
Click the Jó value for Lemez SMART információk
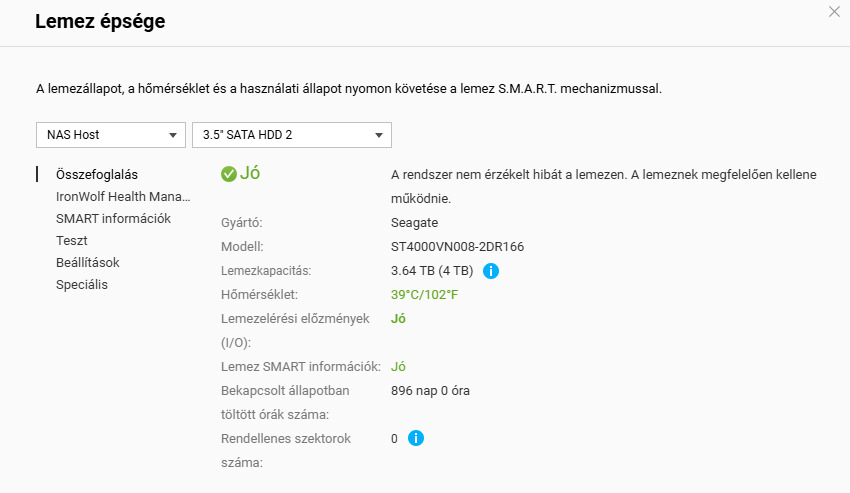pyautogui.click(x=398, y=367)
